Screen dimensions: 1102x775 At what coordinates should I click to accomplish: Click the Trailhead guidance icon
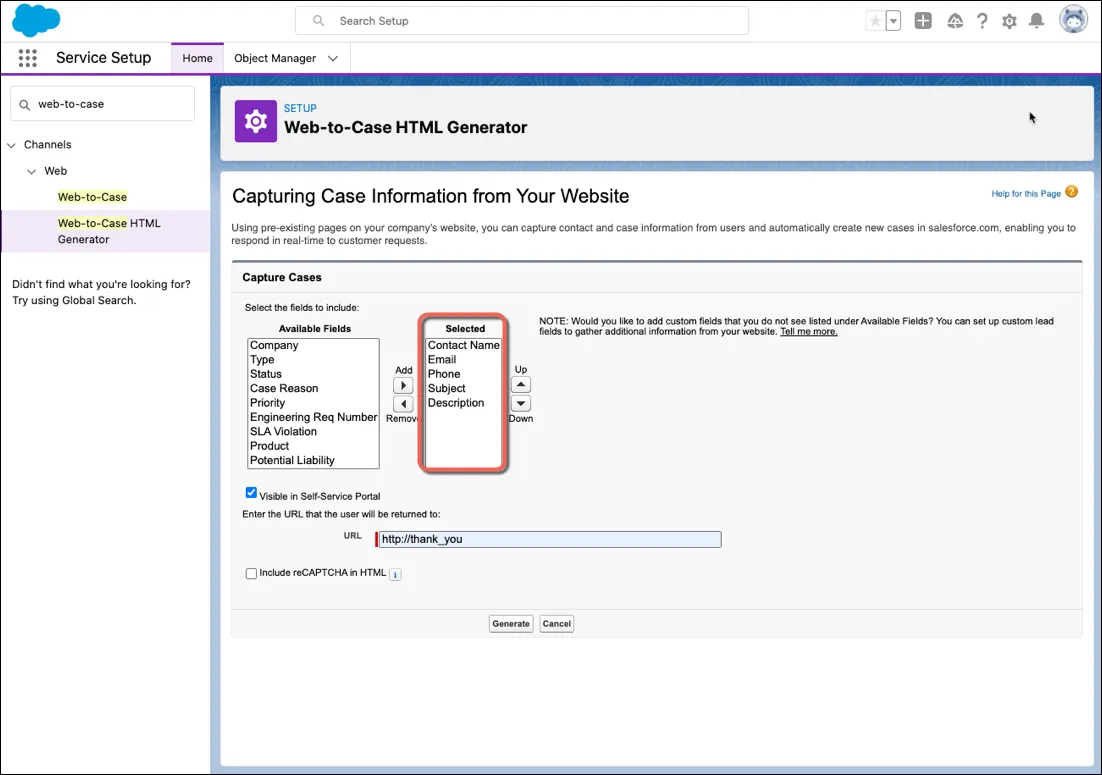tap(954, 21)
